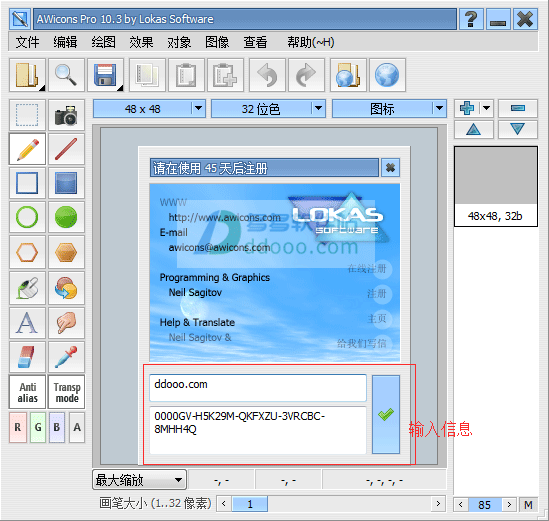The height and width of the screenshot is (521, 549).
Task: Save using the floppy disk icon
Action: [105, 75]
